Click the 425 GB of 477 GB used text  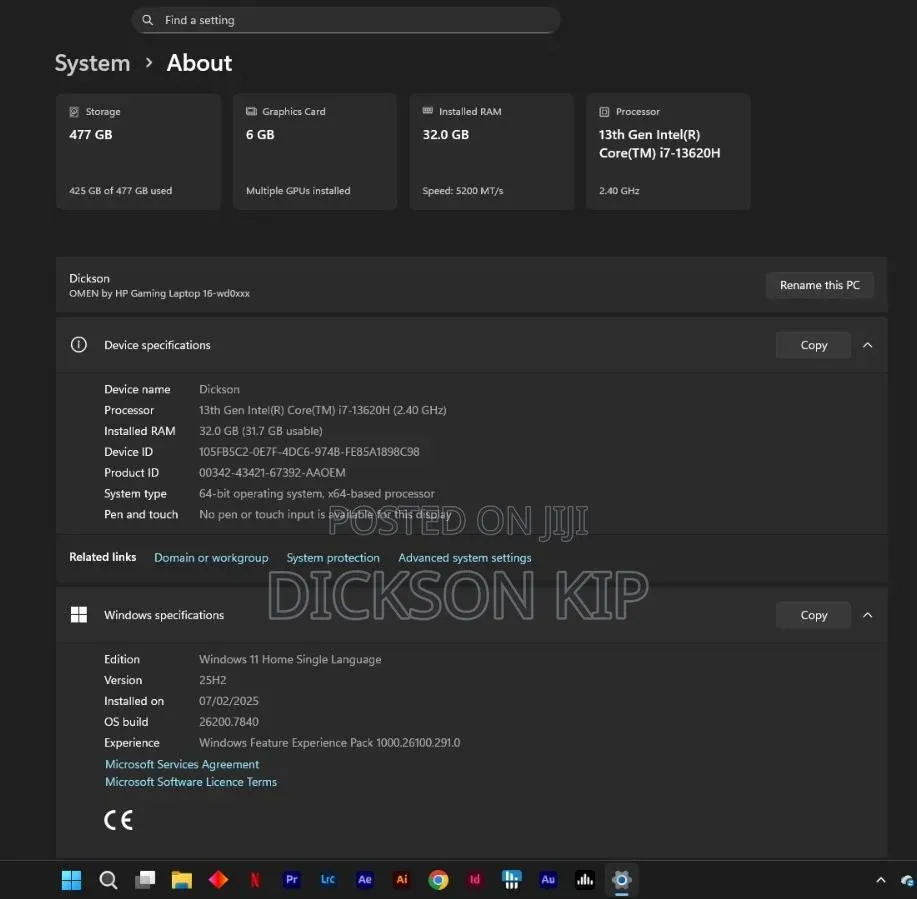click(120, 191)
